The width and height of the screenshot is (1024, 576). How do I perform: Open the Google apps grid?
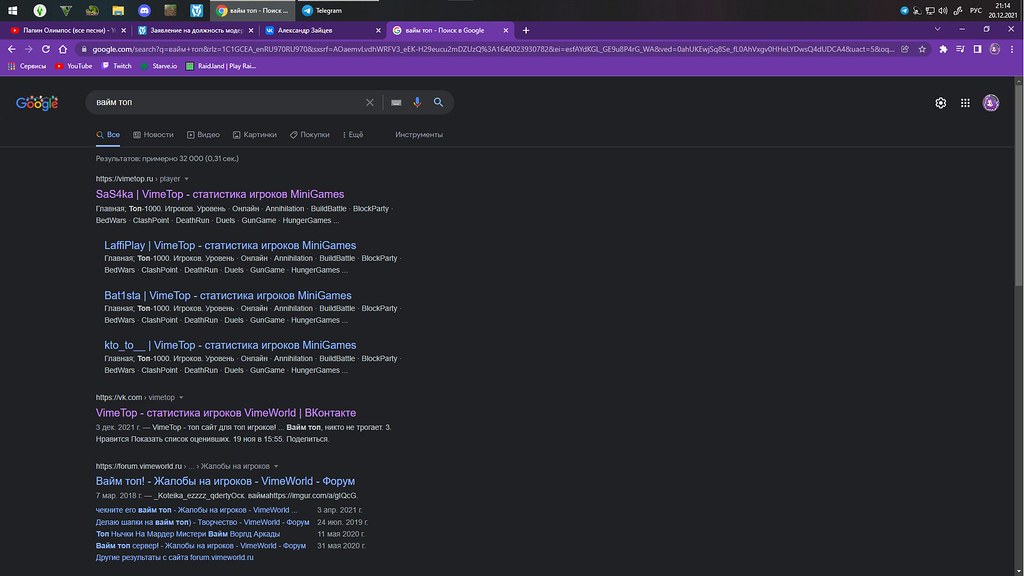[x=965, y=103]
